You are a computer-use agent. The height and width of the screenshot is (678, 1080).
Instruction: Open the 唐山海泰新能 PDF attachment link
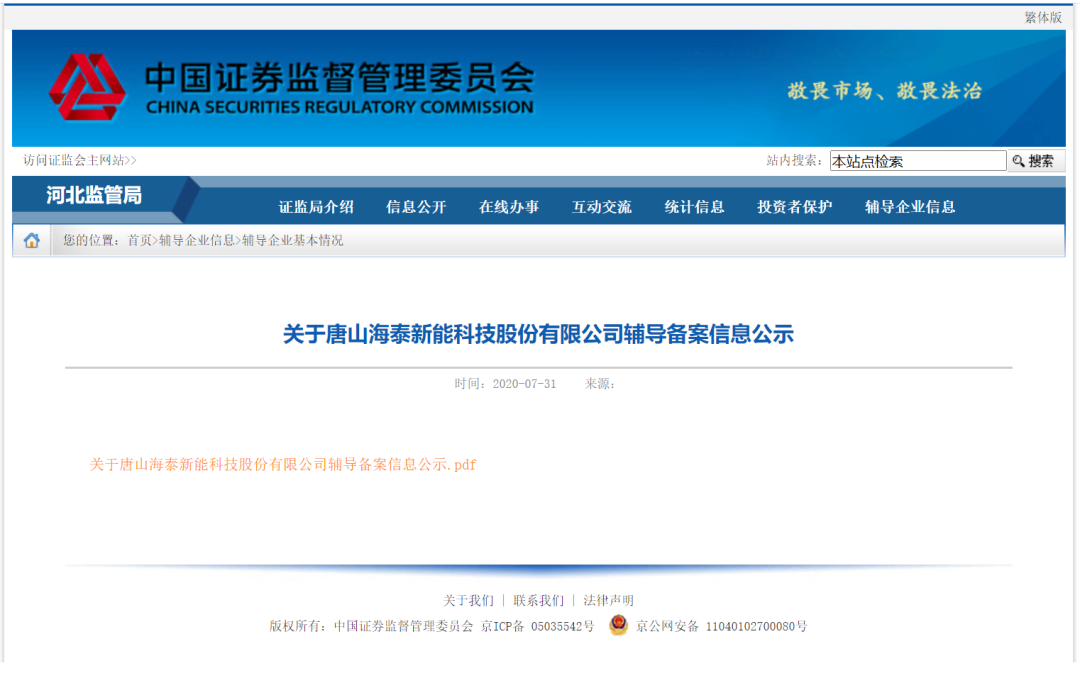(282, 465)
